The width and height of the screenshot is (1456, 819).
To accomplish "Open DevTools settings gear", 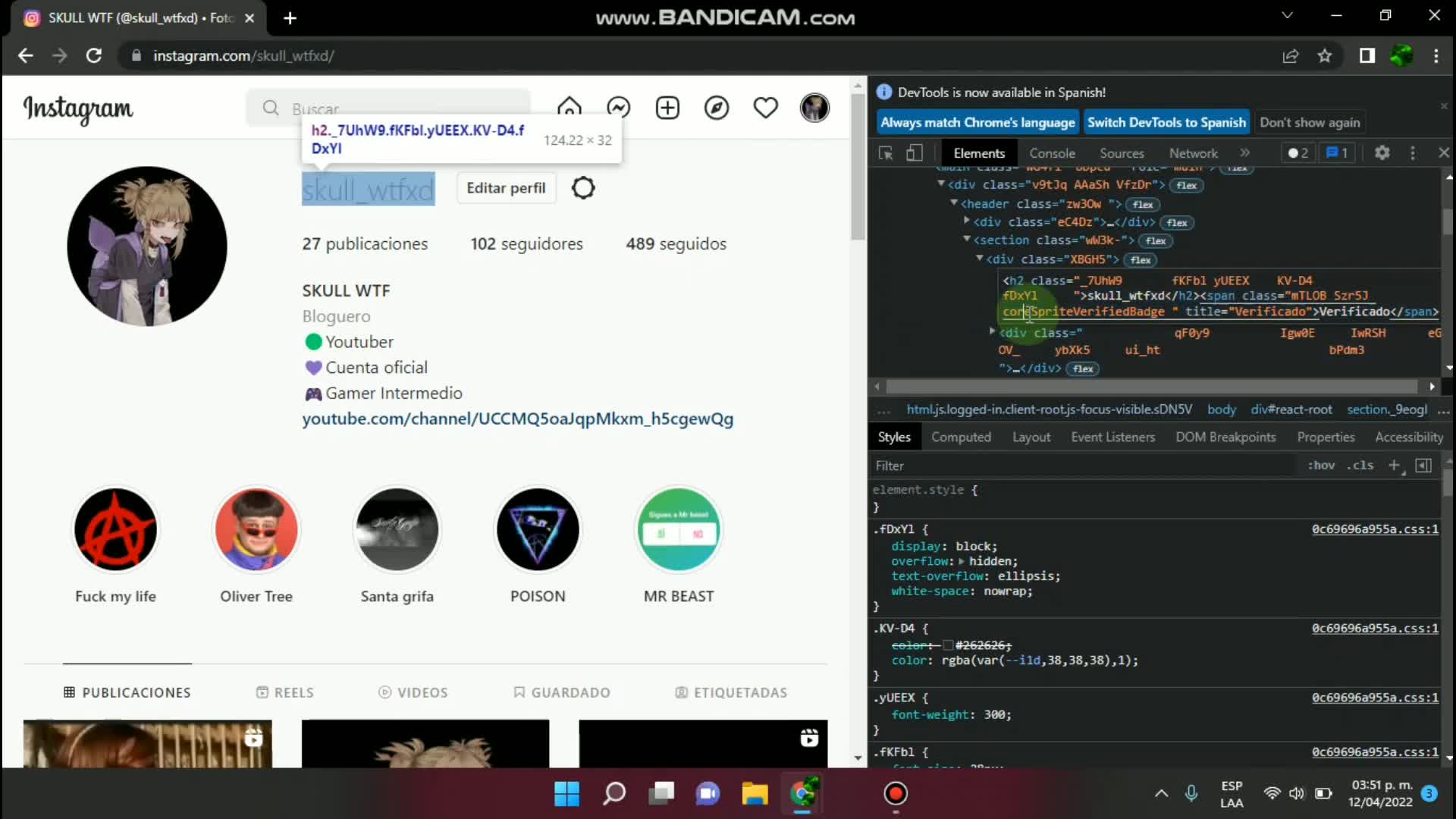I will (1382, 153).
